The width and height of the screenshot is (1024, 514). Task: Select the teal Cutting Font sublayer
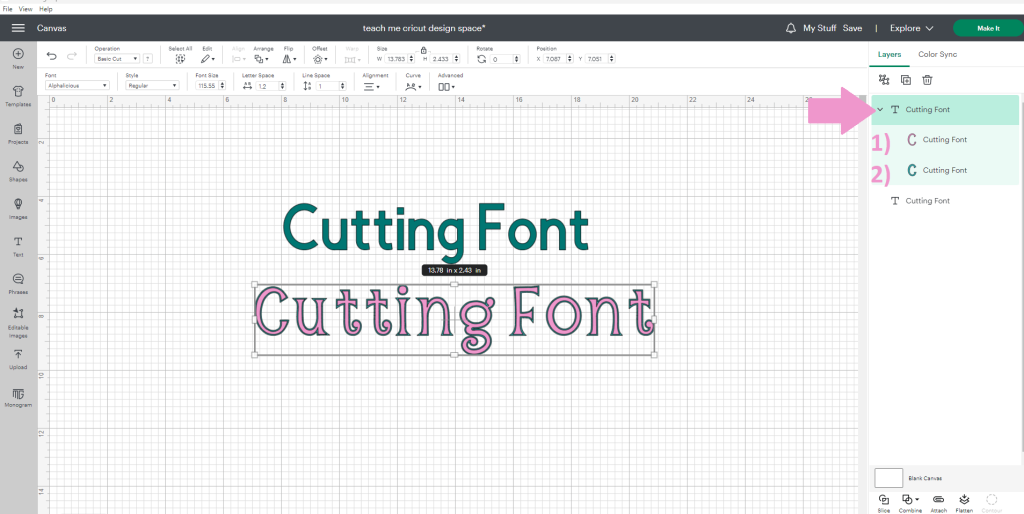(x=945, y=170)
